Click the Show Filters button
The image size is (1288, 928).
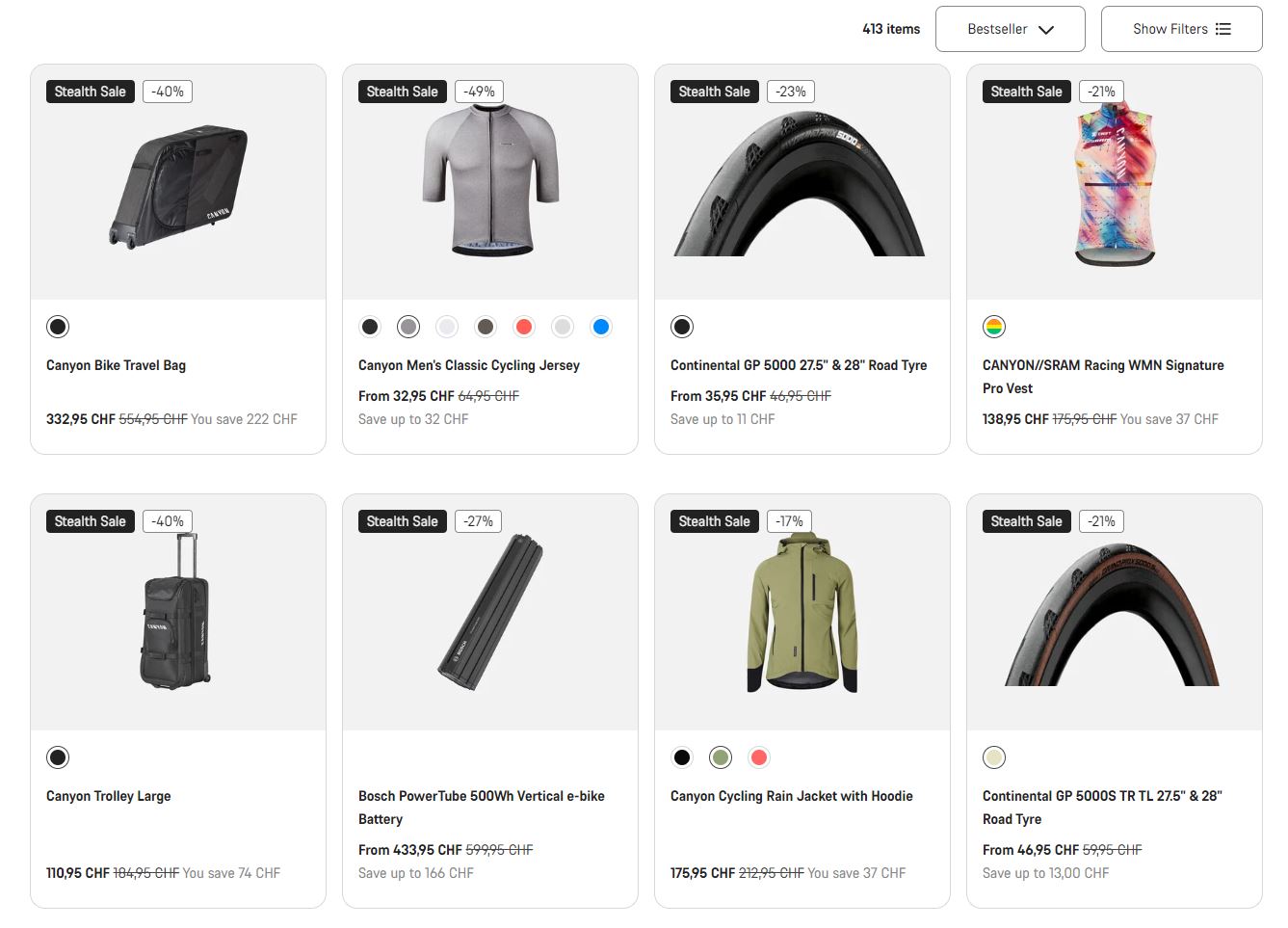[1181, 29]
